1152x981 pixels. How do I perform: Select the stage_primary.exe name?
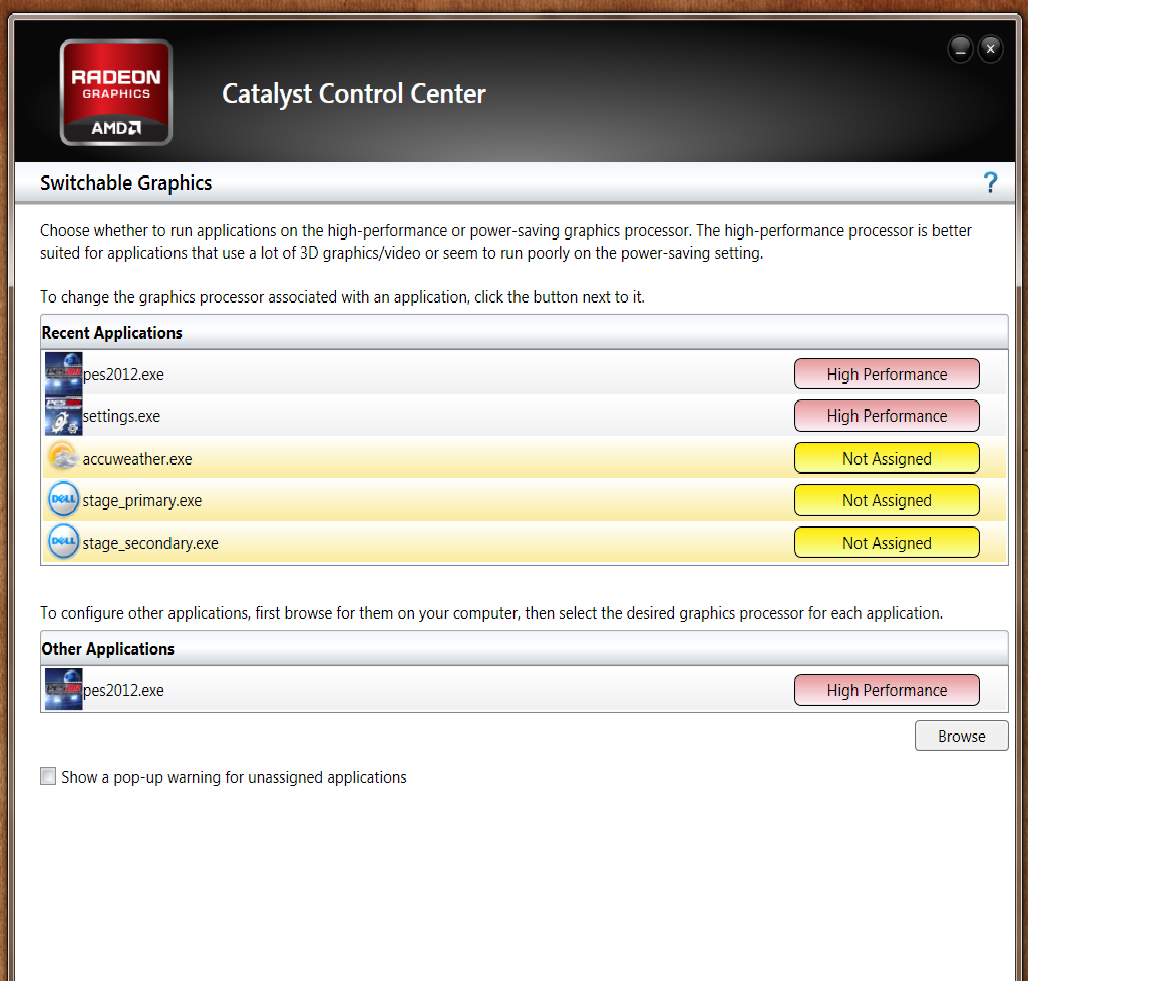(x=142, y=501)
